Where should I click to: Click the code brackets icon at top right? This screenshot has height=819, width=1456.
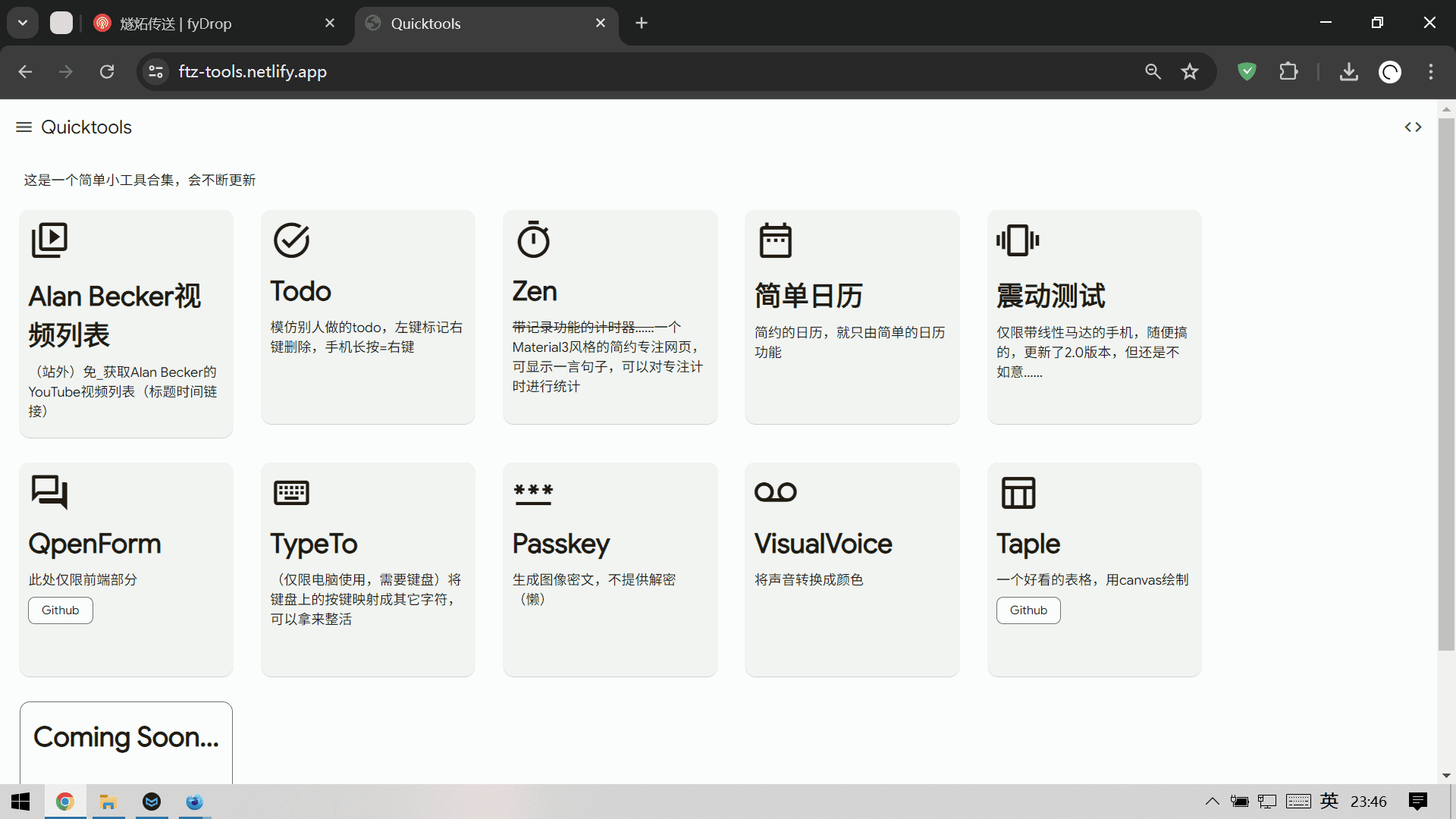[1413, 127]
